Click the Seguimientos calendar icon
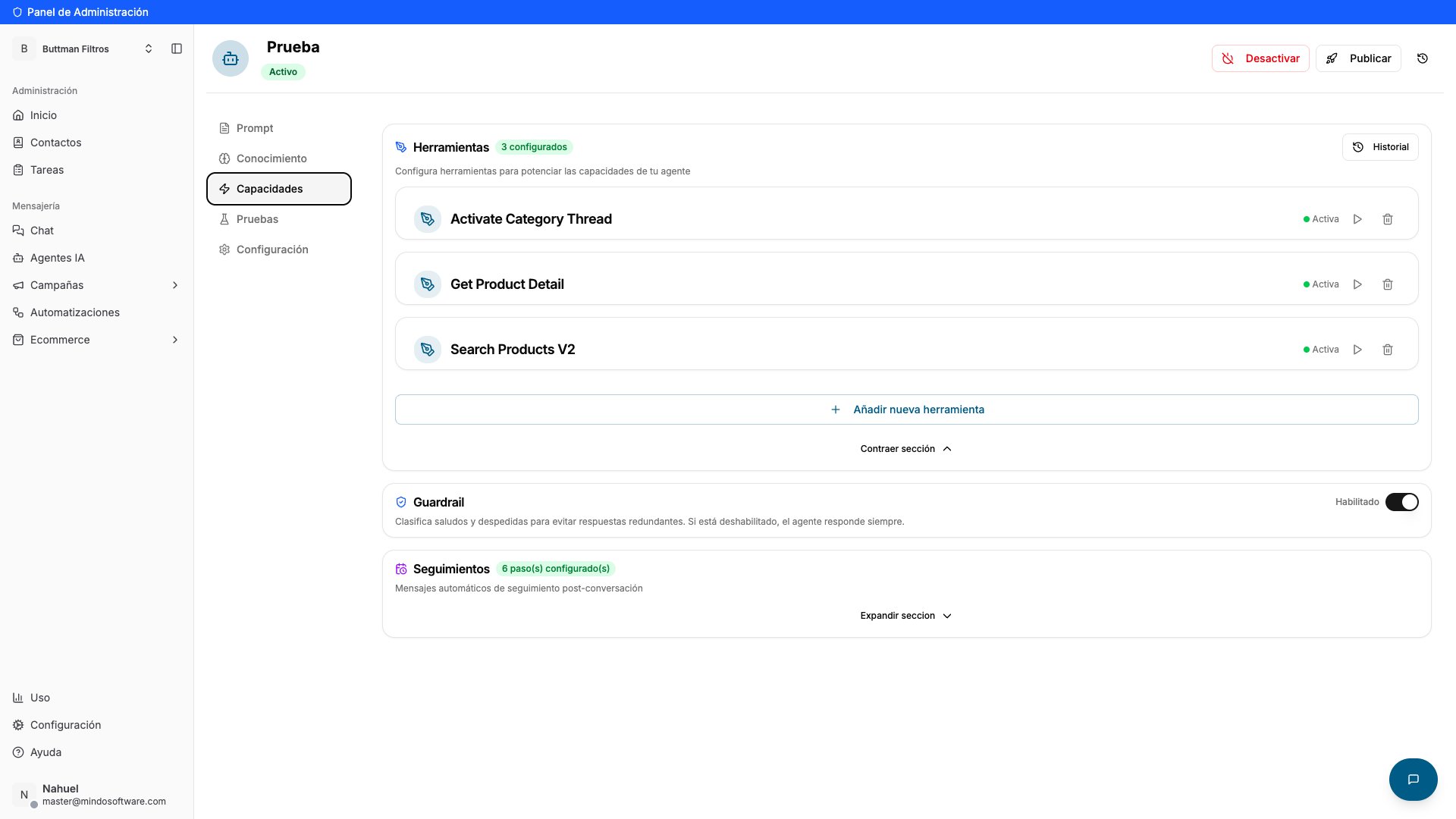Viewport: 1456px width, 819px height. (x=401, y=569)
